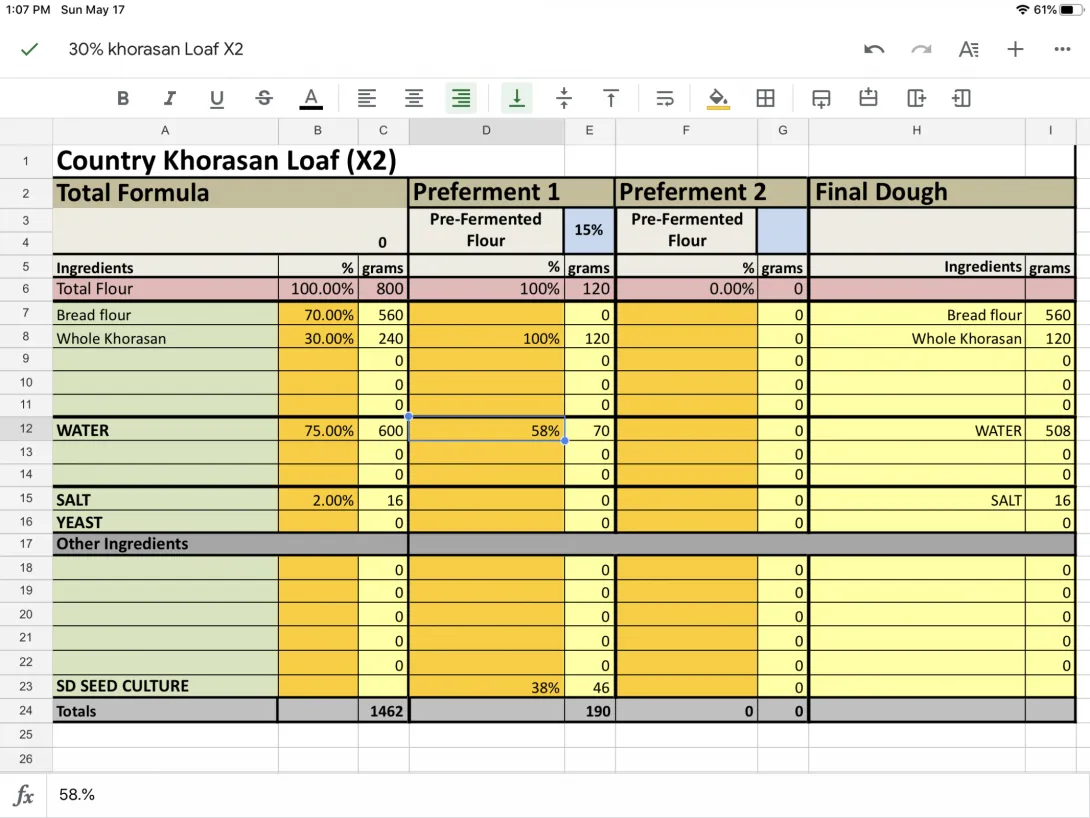The image size is (1090, 818).
Task: Apply bold formatting to the selected cell
Action: [123, 98]
